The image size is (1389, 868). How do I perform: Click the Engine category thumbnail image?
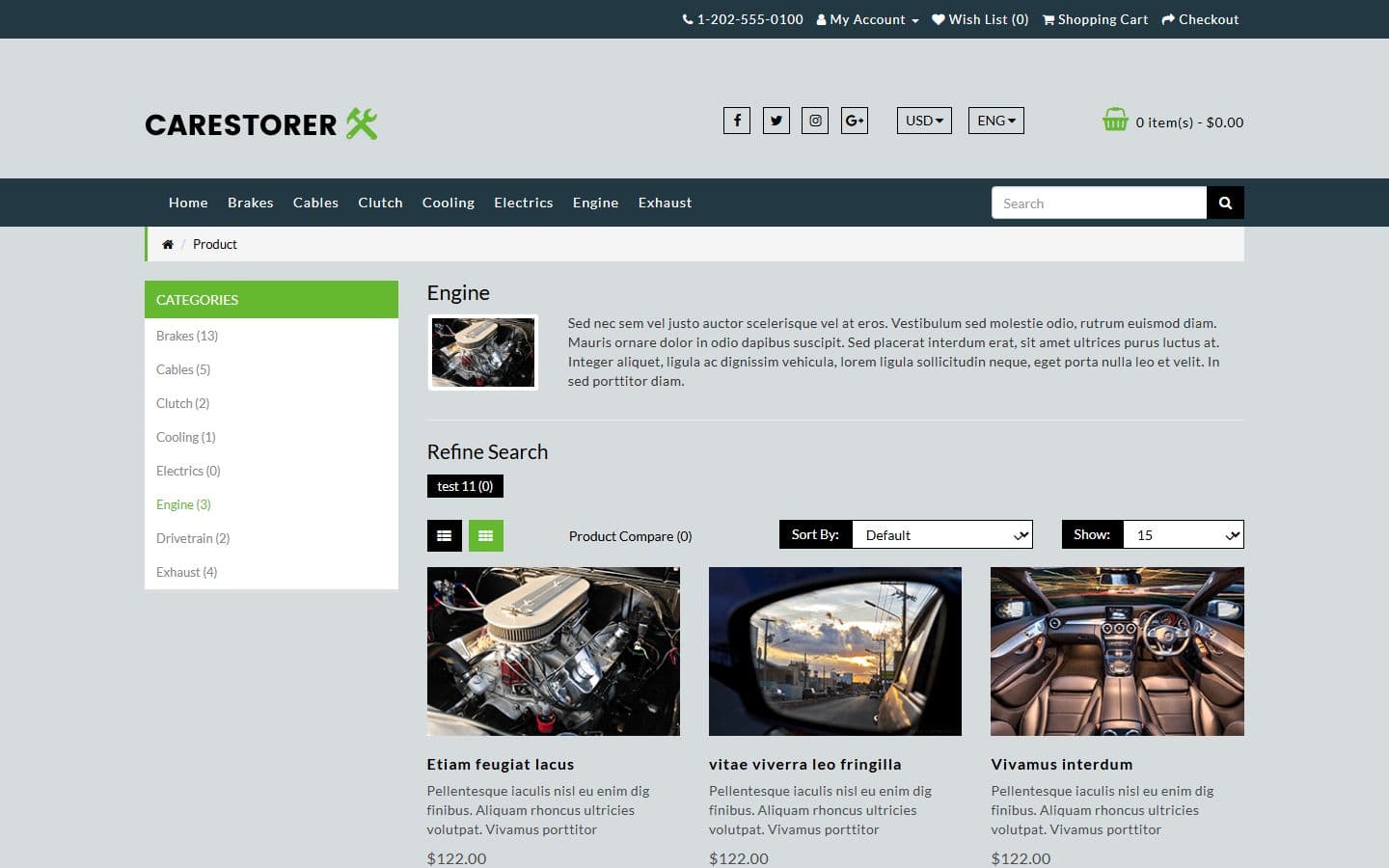[x=483, y=352]
